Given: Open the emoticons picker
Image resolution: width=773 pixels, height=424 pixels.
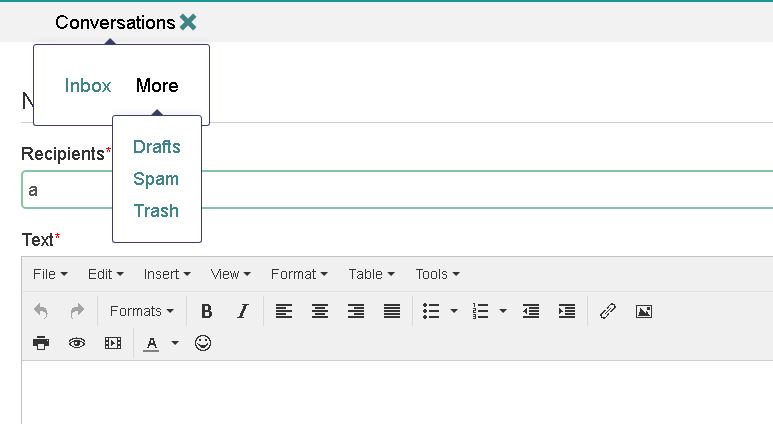Looking at the screenshot, I should pyautogui.click(x=203, y=343).
